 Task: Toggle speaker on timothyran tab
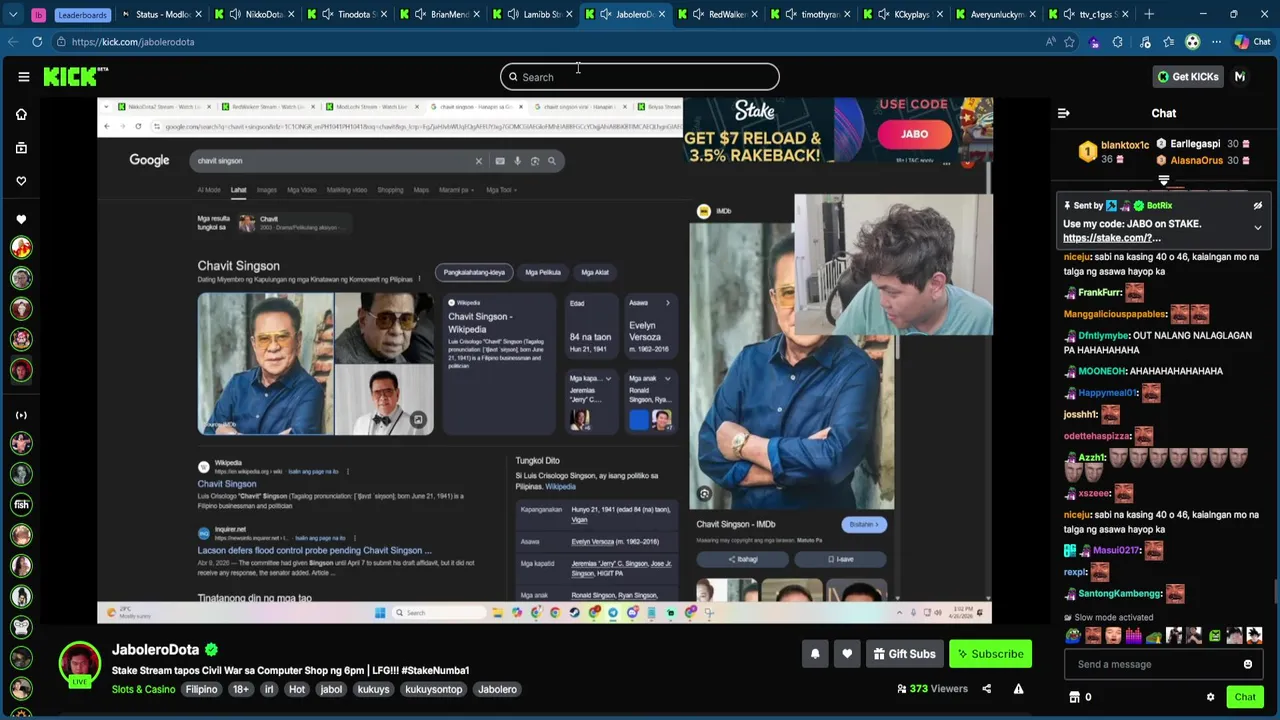(791, 14)
